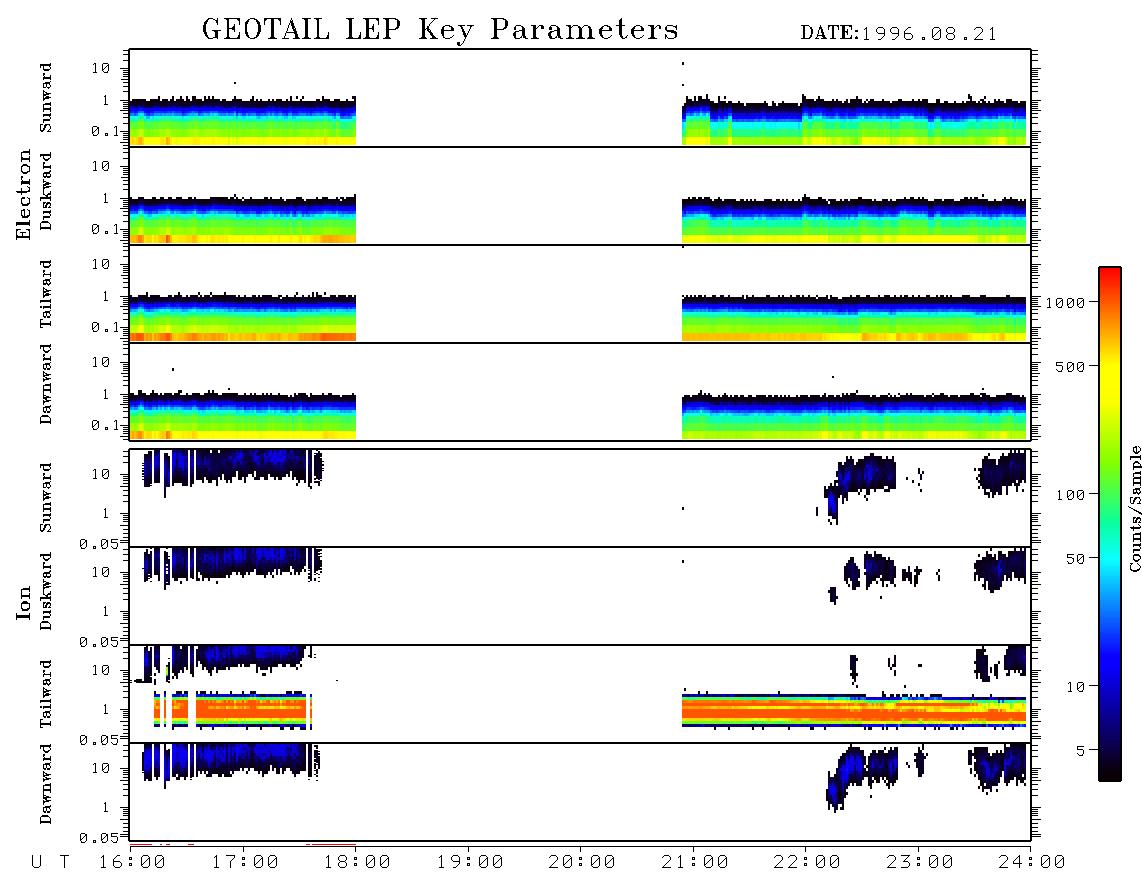Click the U T axis label
The width and height of the screenshot is (1142, 880).
point(51,863)
